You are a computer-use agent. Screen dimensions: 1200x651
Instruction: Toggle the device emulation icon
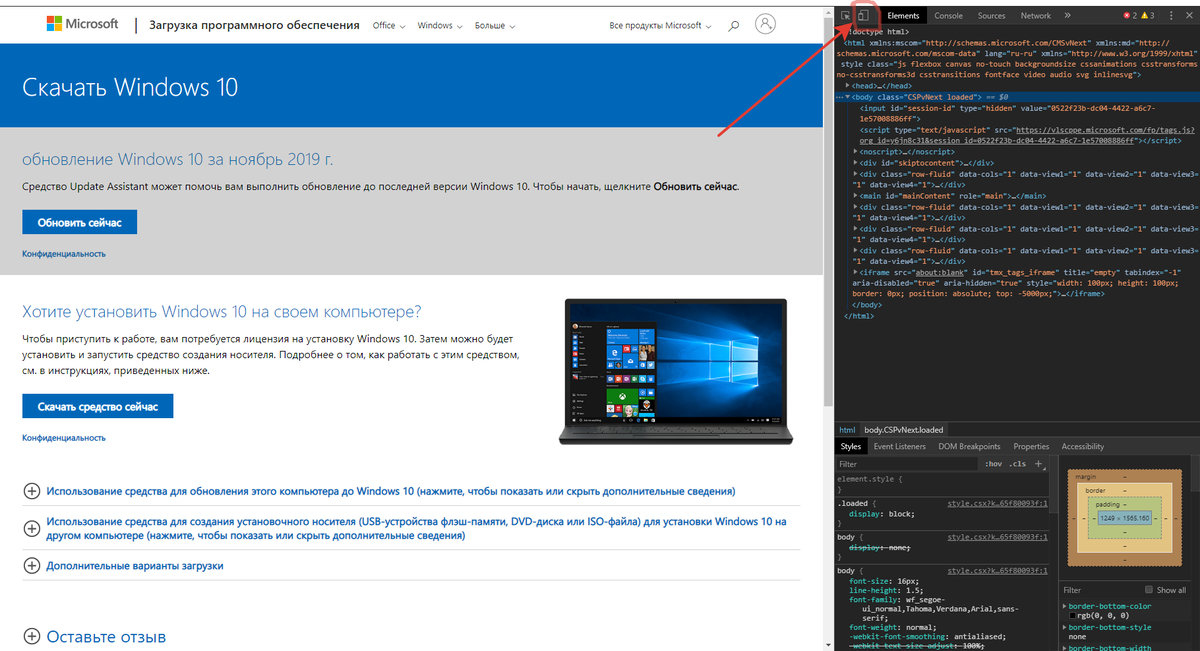click(864, 13)
